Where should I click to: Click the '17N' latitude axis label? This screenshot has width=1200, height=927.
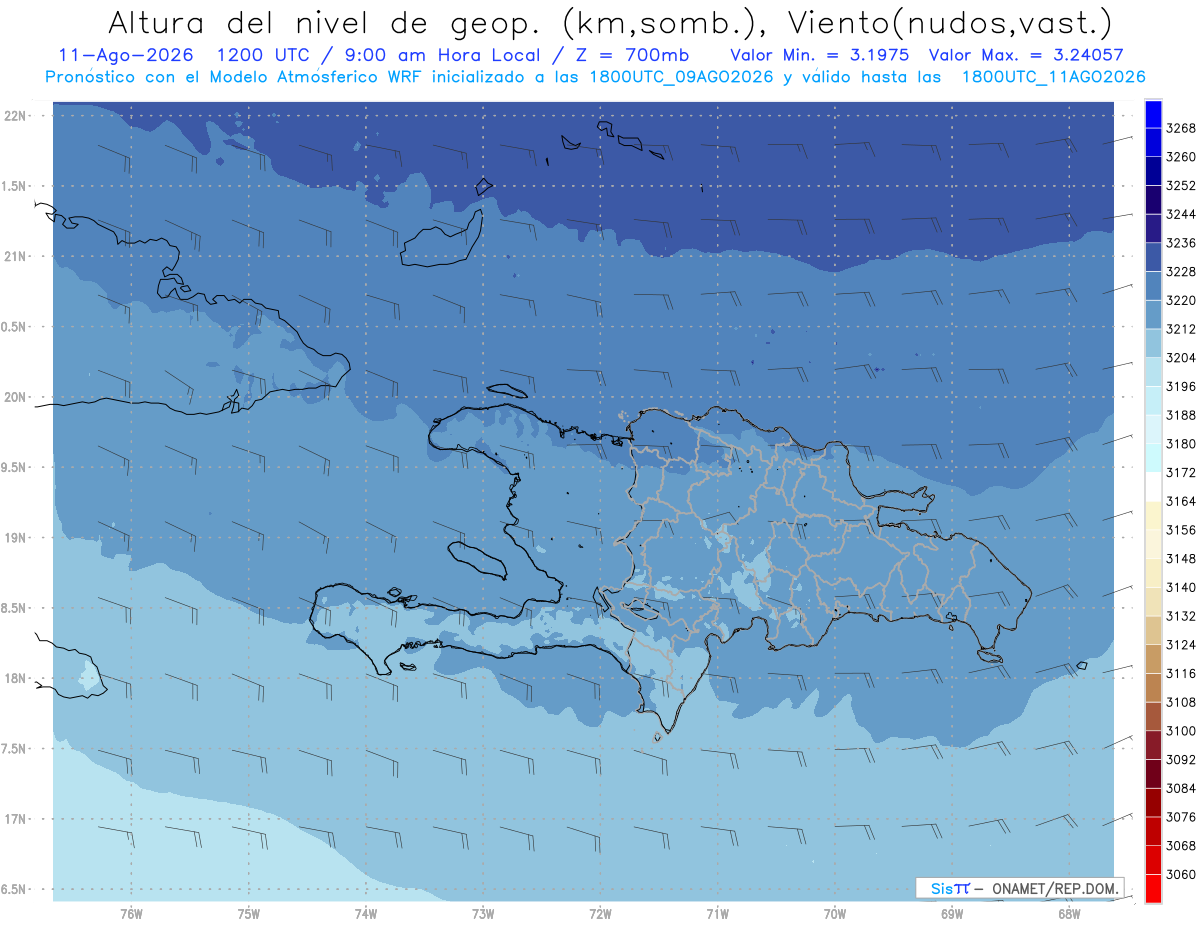click(x=16, y=819)
